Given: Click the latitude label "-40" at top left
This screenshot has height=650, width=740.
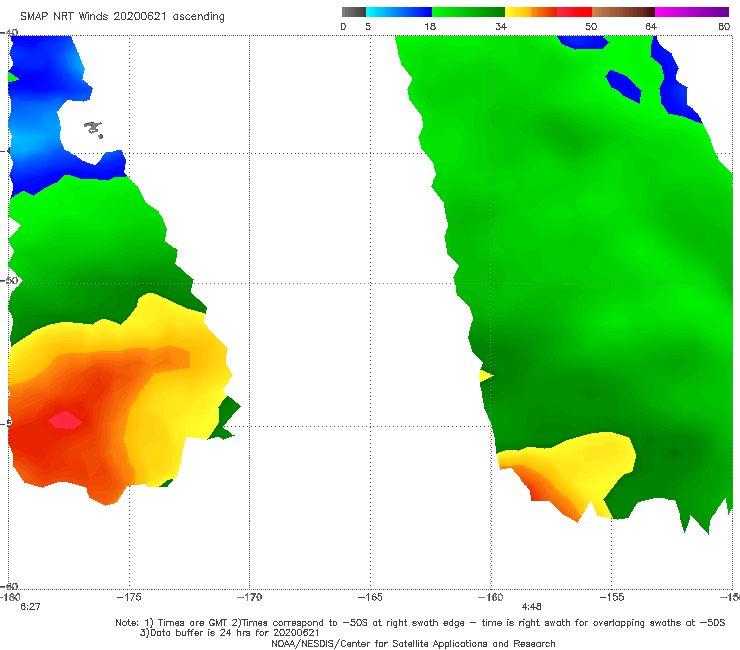Looking at the screenshot, I should pyautogui.click(x=9, y=33).
